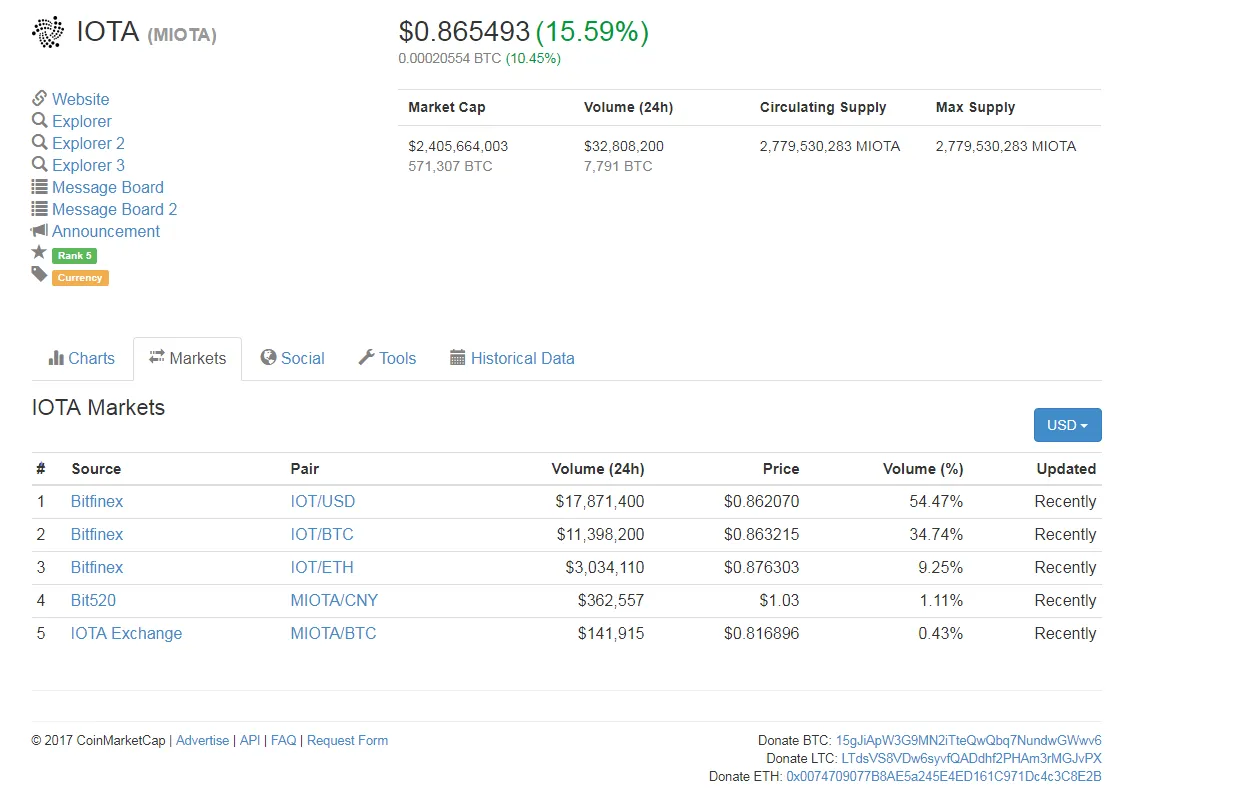
Task: Click the star icon next to Rank 5
Action: 39,252
